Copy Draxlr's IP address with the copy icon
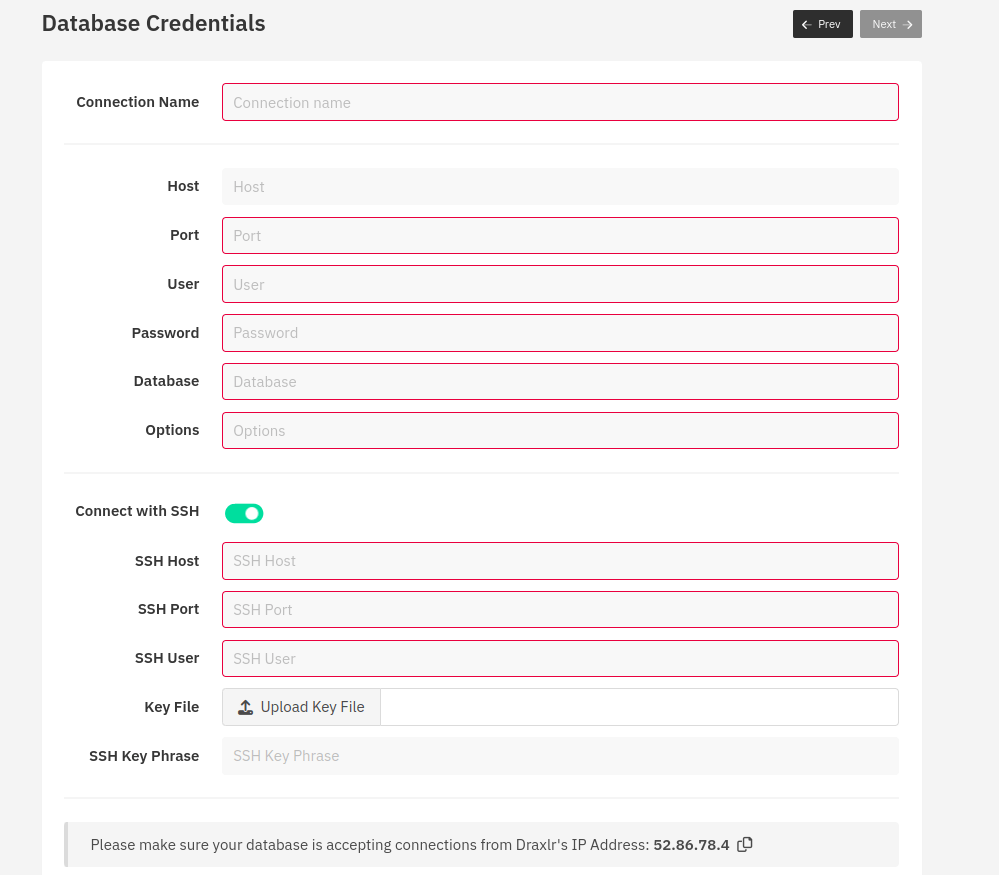This screenshot has height=875, width=999. point(745,844)
